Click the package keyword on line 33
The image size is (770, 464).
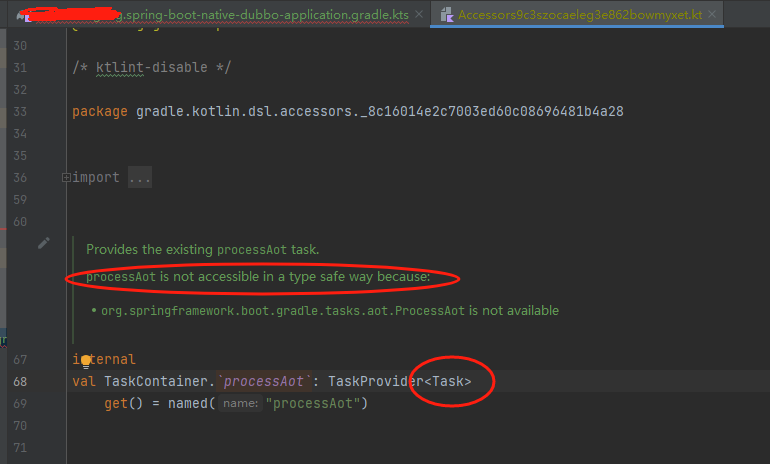tap(100, 112)
